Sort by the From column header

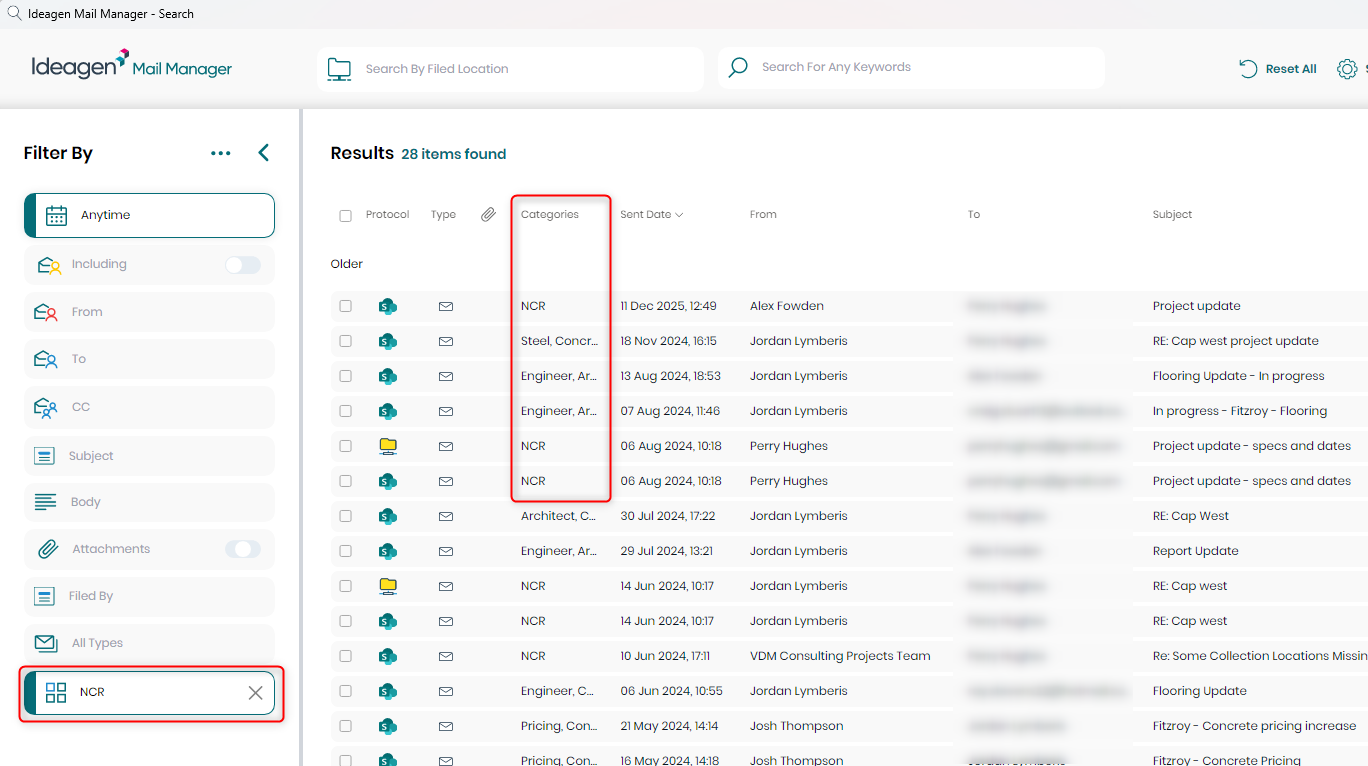(763, 215)
